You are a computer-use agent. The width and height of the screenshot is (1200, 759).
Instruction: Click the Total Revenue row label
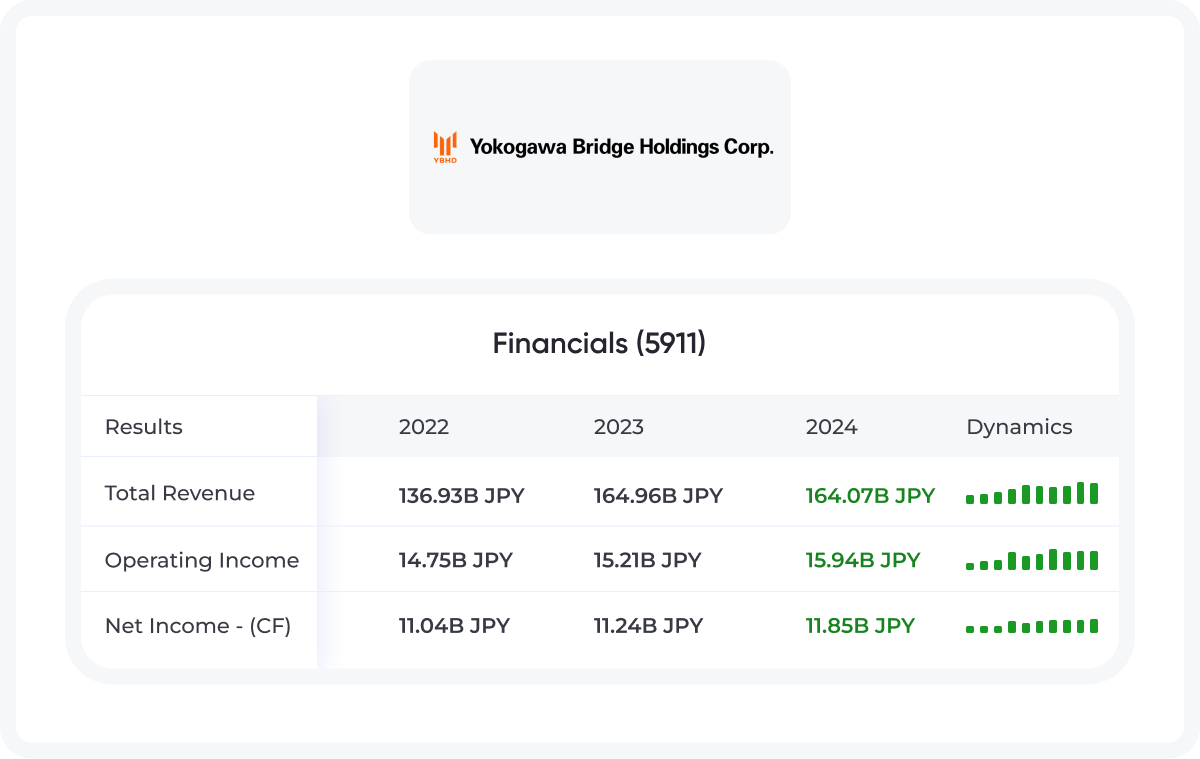point(180,493)
